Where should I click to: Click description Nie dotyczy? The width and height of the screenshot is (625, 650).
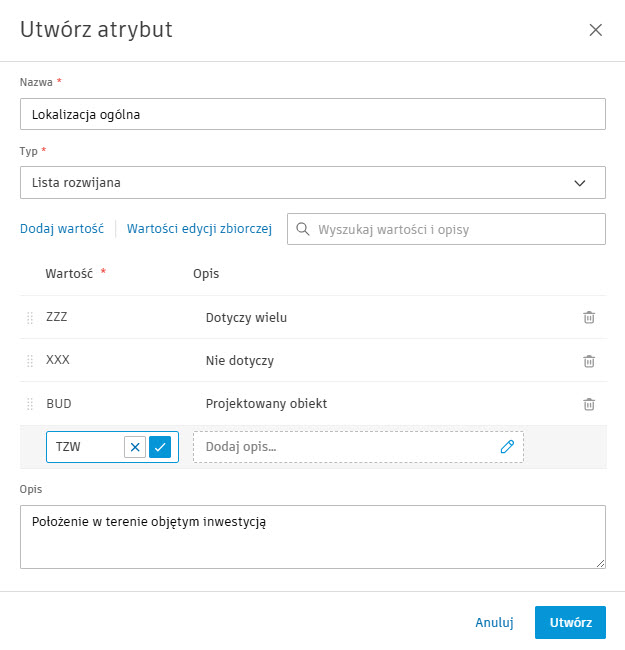coord(240,361)
